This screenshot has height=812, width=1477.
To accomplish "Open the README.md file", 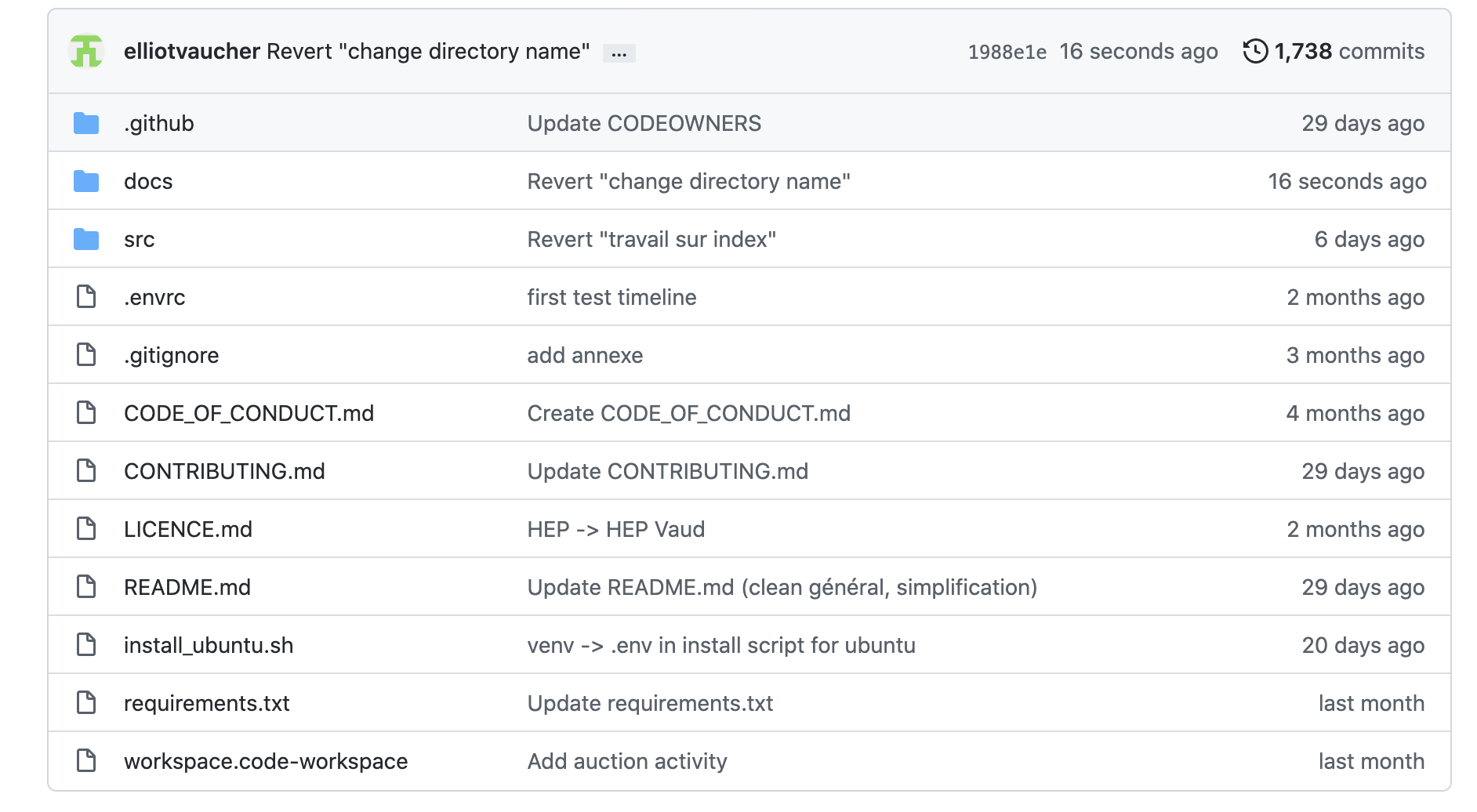I will coord(187,588).
